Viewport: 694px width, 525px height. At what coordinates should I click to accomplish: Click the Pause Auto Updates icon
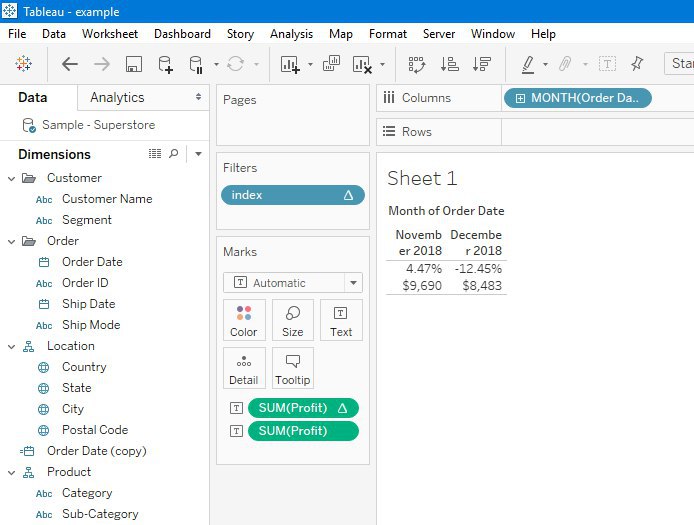point(196,64)
